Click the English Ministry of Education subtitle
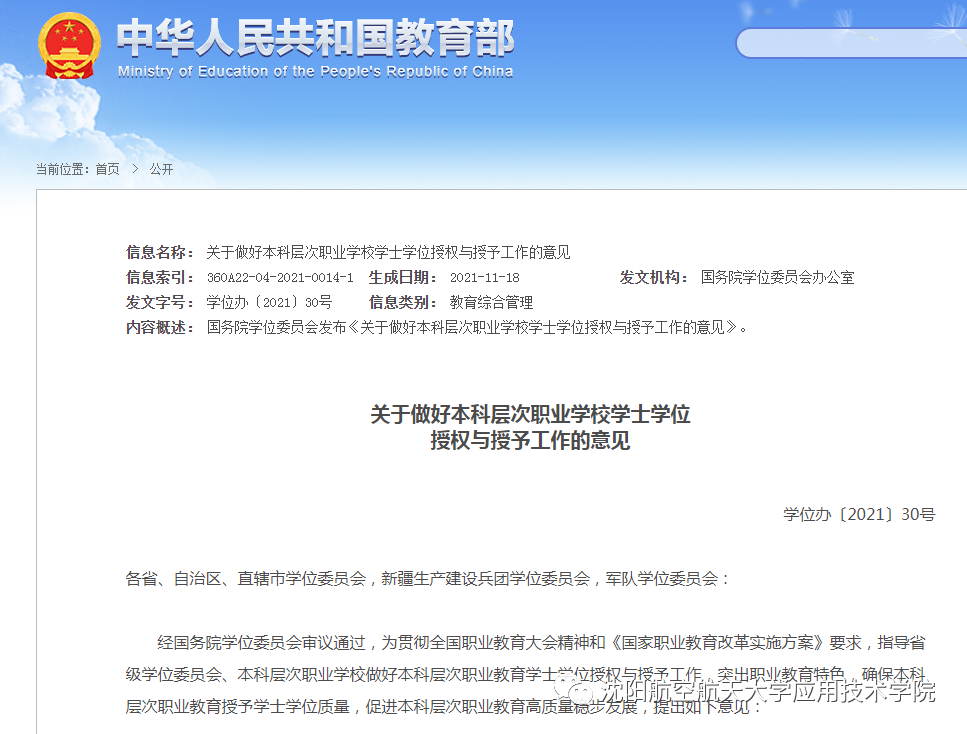This screenshot has height=734, width=967. [x=315, y=72]
